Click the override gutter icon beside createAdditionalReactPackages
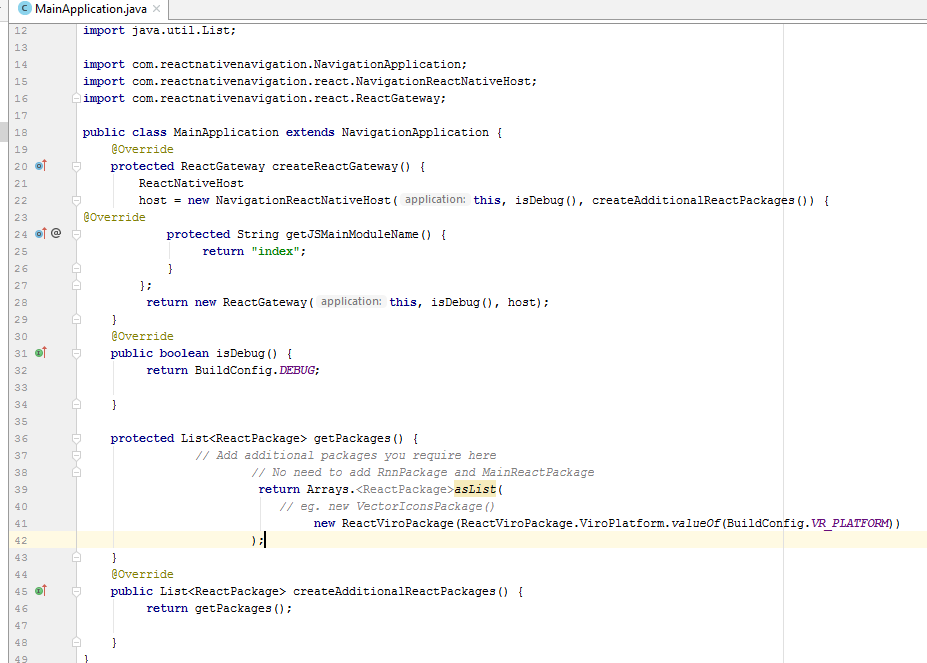 click(x=42, y=591)
